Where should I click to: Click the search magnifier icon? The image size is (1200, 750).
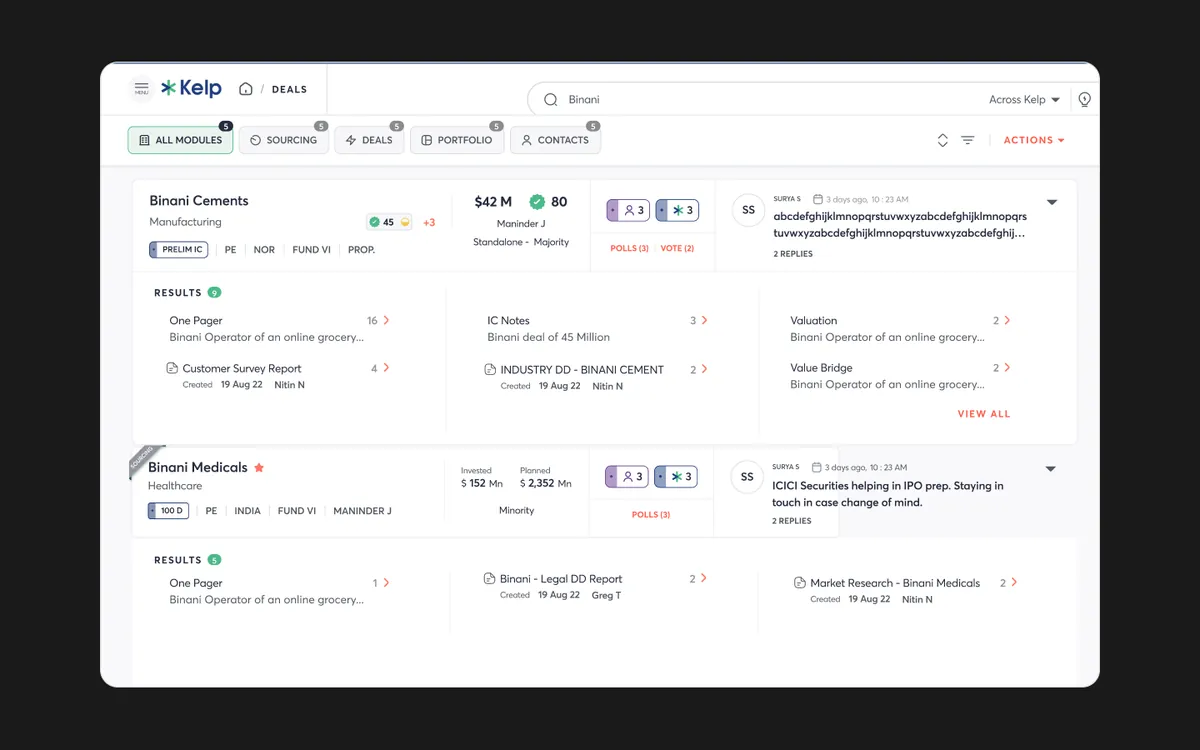[550, 100]
